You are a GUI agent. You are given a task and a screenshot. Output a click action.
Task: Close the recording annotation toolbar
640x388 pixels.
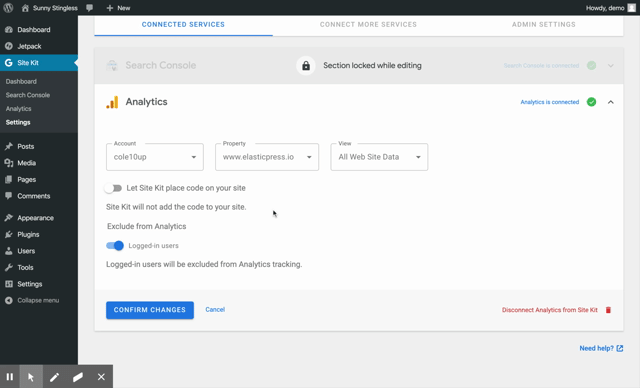(x=101, y=377)
